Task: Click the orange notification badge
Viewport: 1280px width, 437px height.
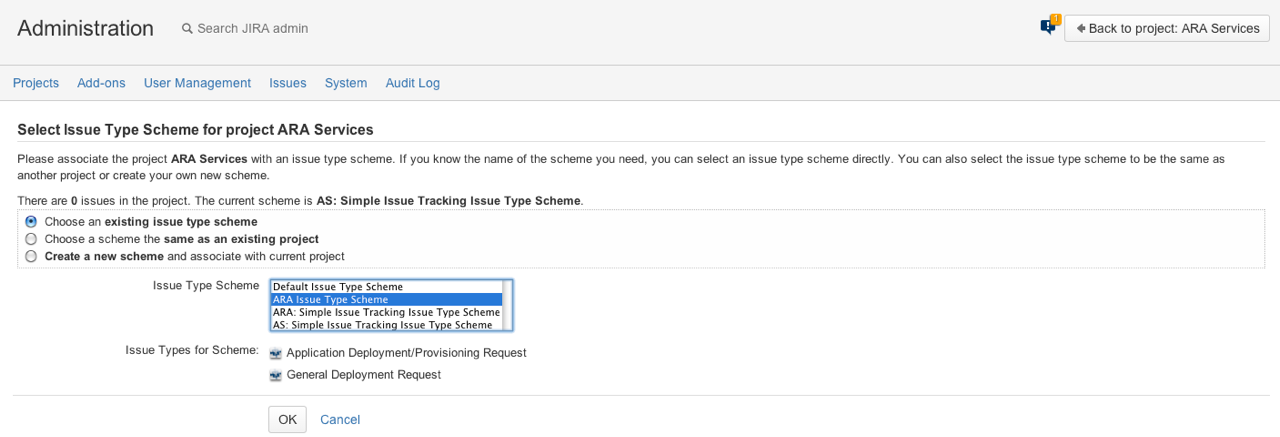Action: click(1056, 19)
